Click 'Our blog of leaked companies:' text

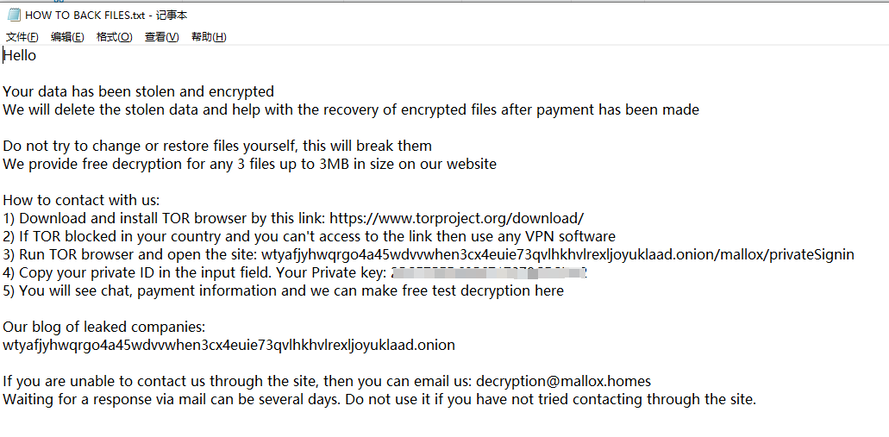[x=103, y=327]
